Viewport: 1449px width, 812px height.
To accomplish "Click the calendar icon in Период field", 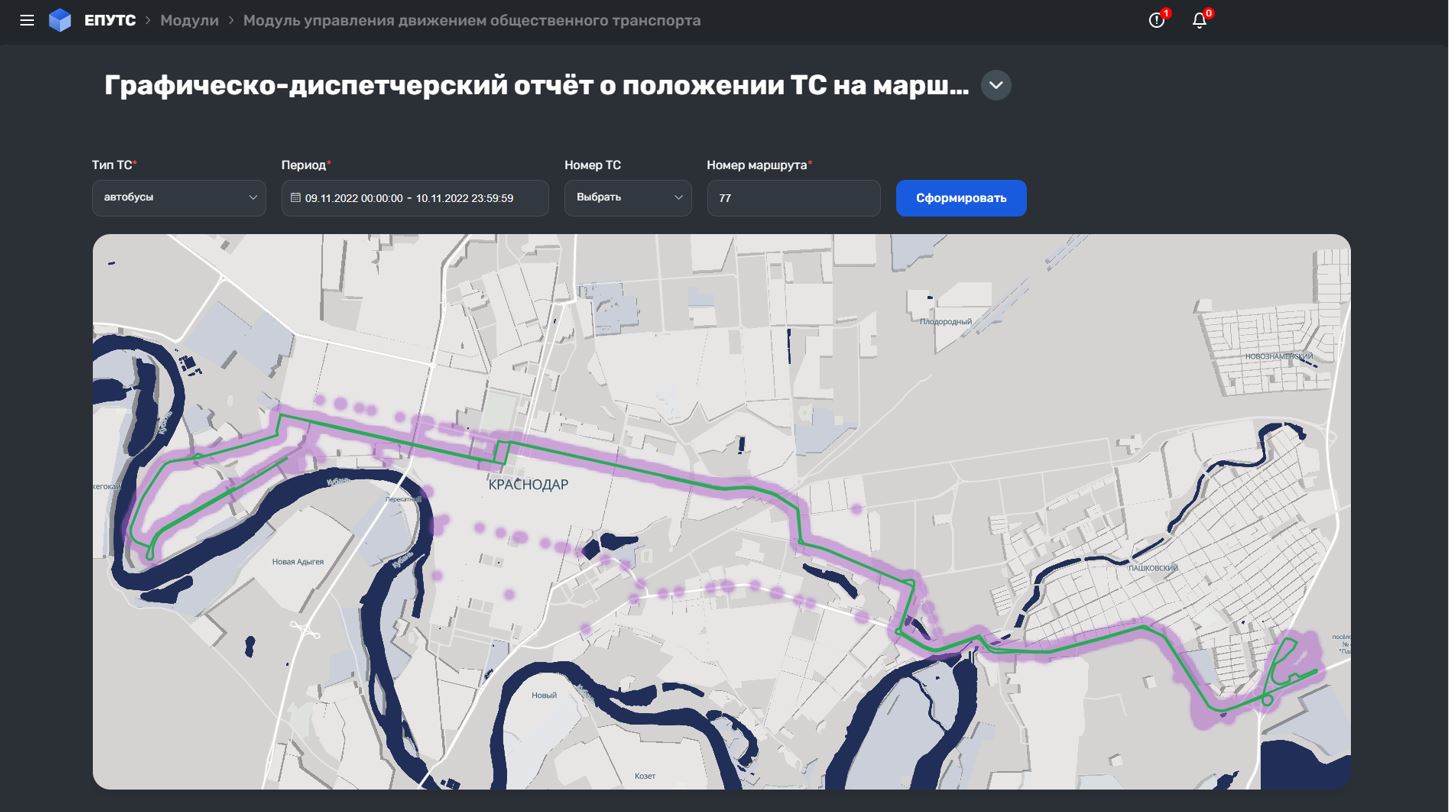I will coord(295,198).
